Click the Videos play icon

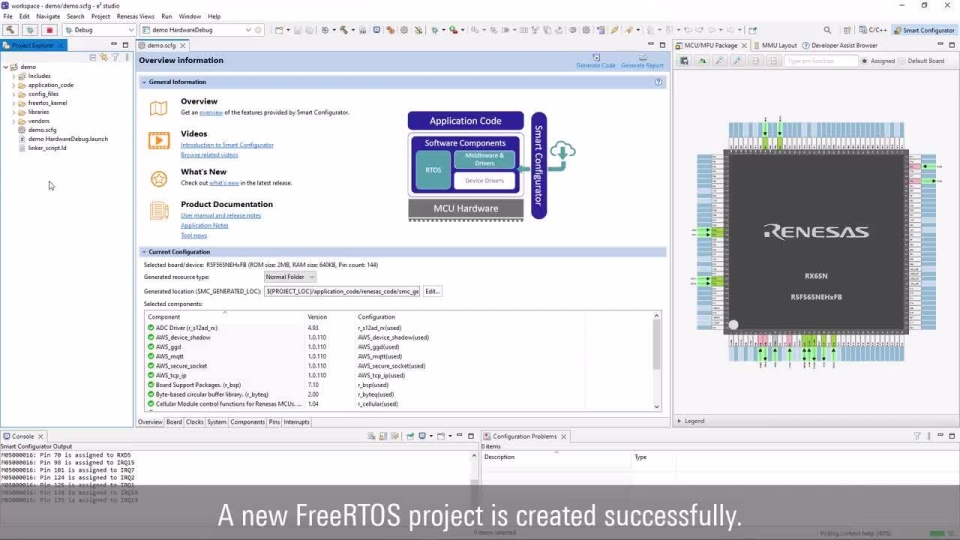[x=158, y=141]
